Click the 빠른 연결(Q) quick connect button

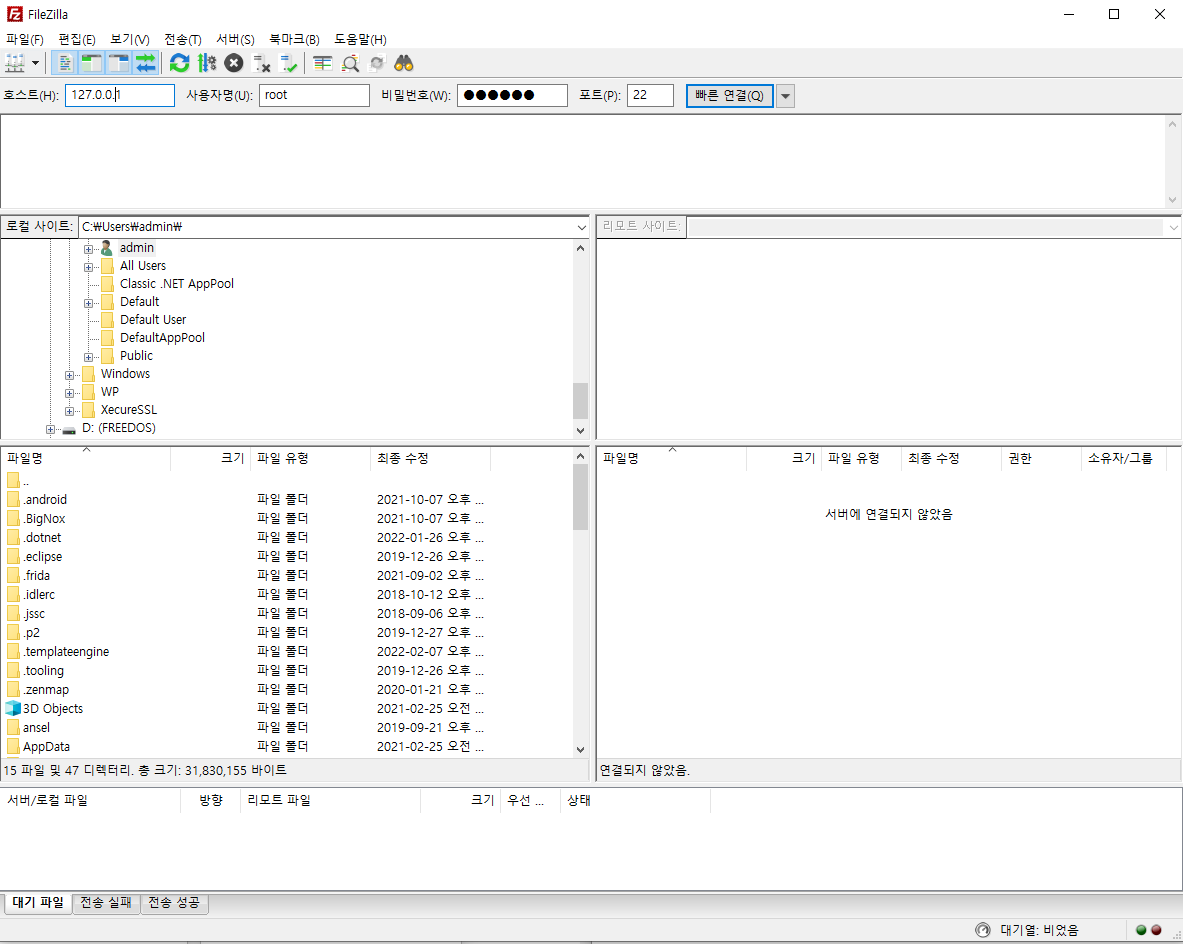tap(730, 96)
